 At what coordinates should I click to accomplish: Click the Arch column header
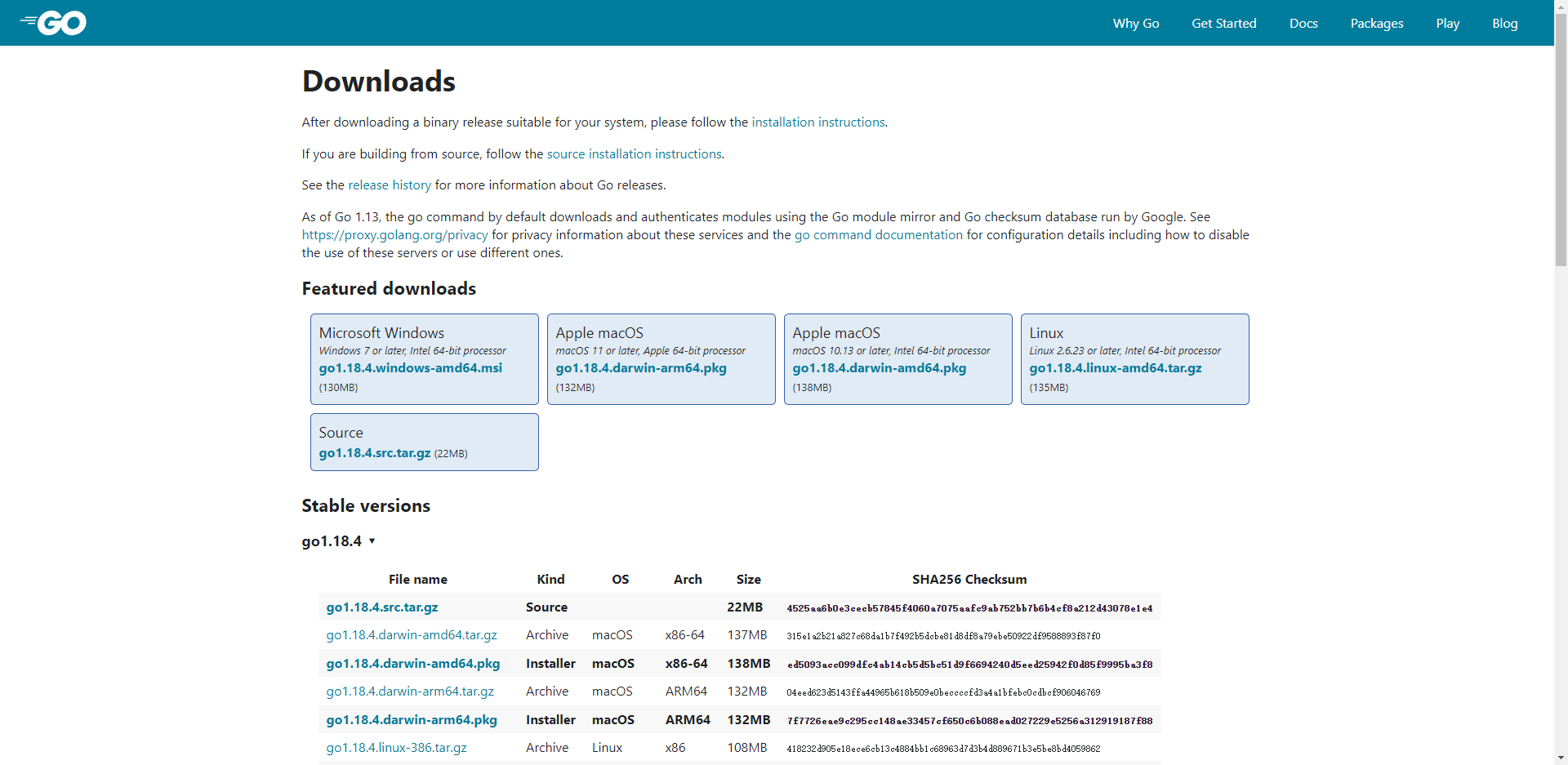tap(688, 580)
